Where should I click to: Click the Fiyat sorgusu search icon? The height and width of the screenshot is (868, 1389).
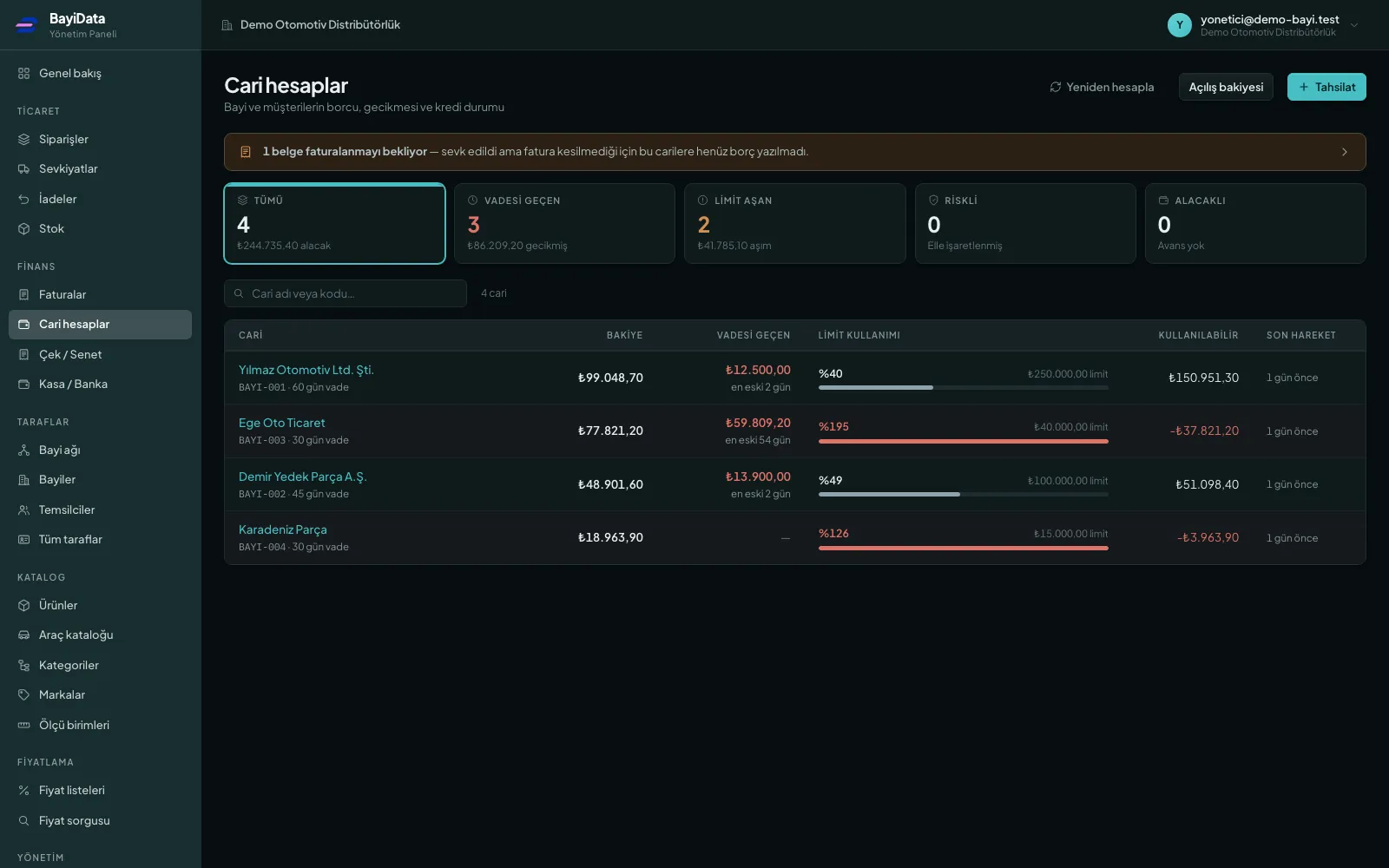click(x=23, y=821)
